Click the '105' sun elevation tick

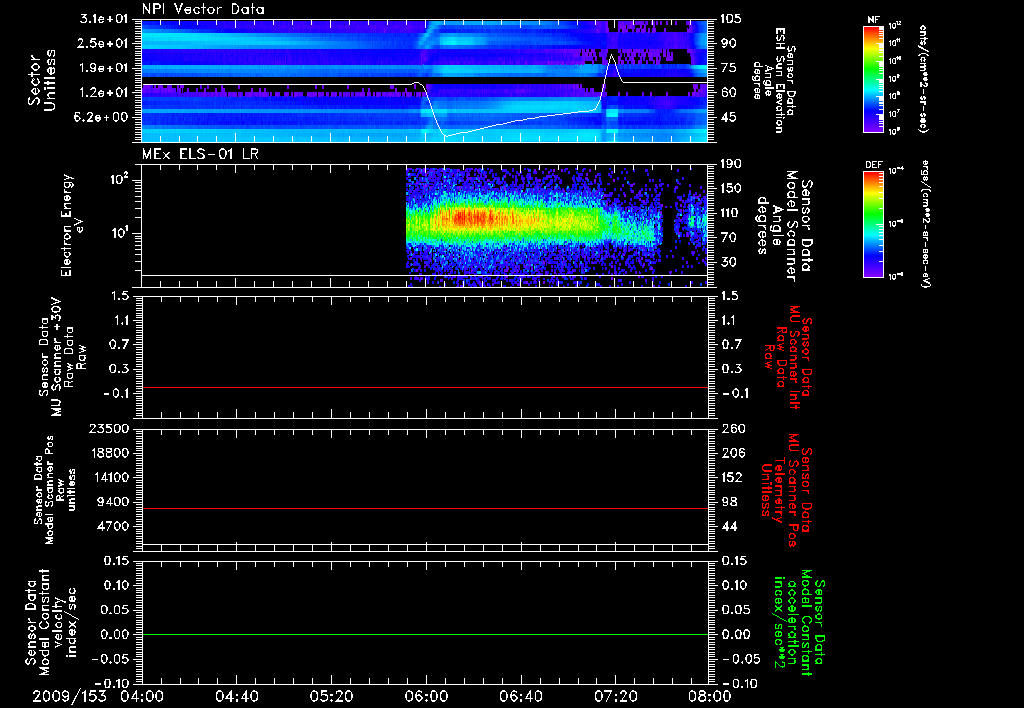point(731,19)
